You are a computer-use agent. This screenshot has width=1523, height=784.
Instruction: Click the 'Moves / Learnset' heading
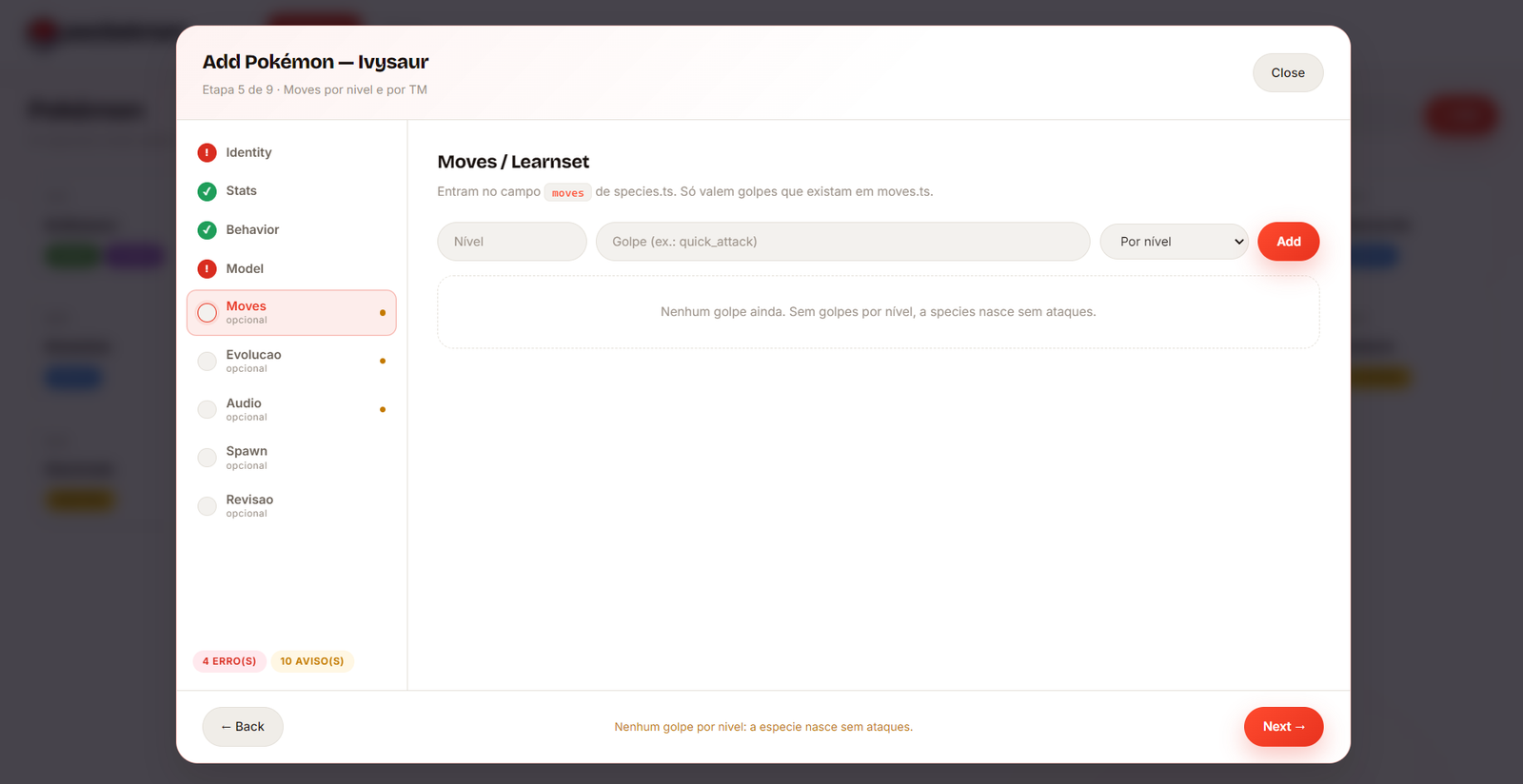point(513,162)
